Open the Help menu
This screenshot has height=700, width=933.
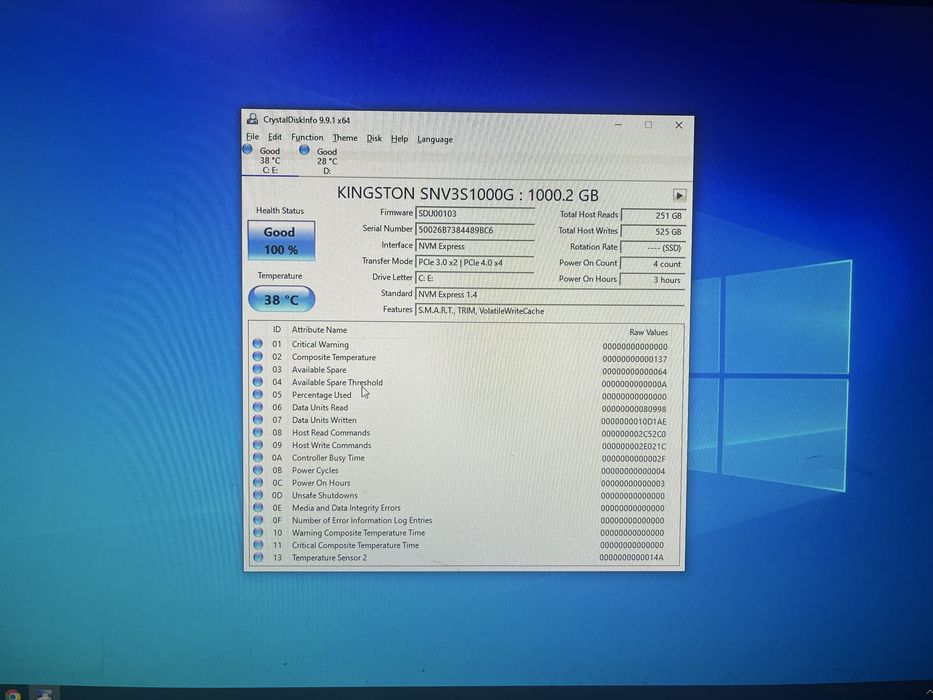point(399,139)
